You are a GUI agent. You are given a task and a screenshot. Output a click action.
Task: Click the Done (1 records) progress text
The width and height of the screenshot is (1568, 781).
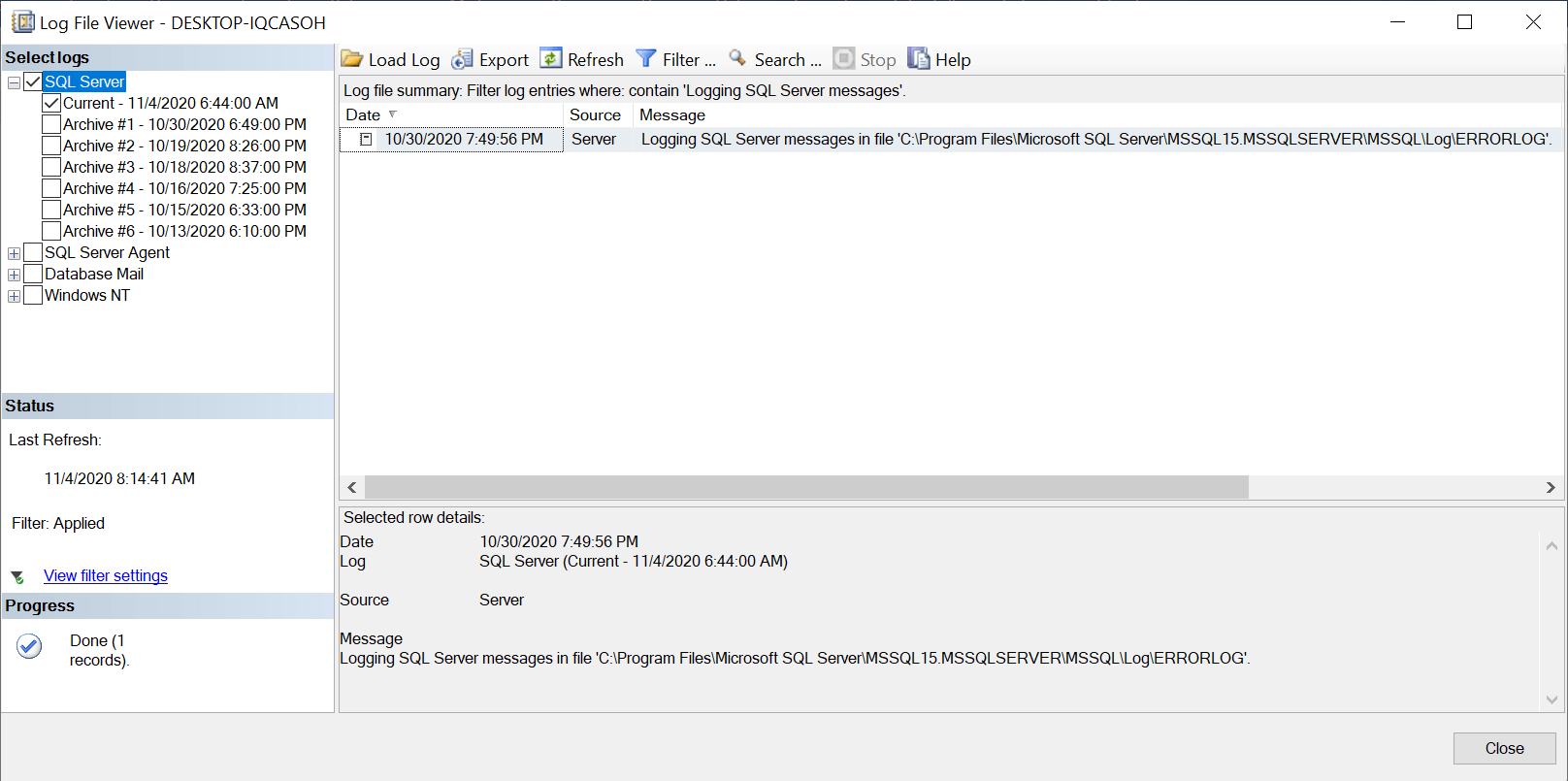click(99, 650)
